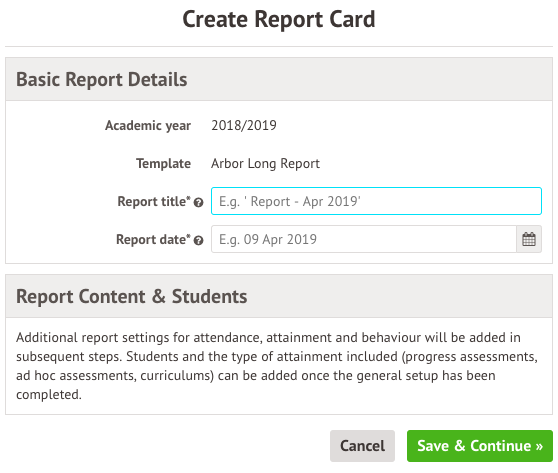
Task: Open the calendar date picker icon
Action: [529, 239]
